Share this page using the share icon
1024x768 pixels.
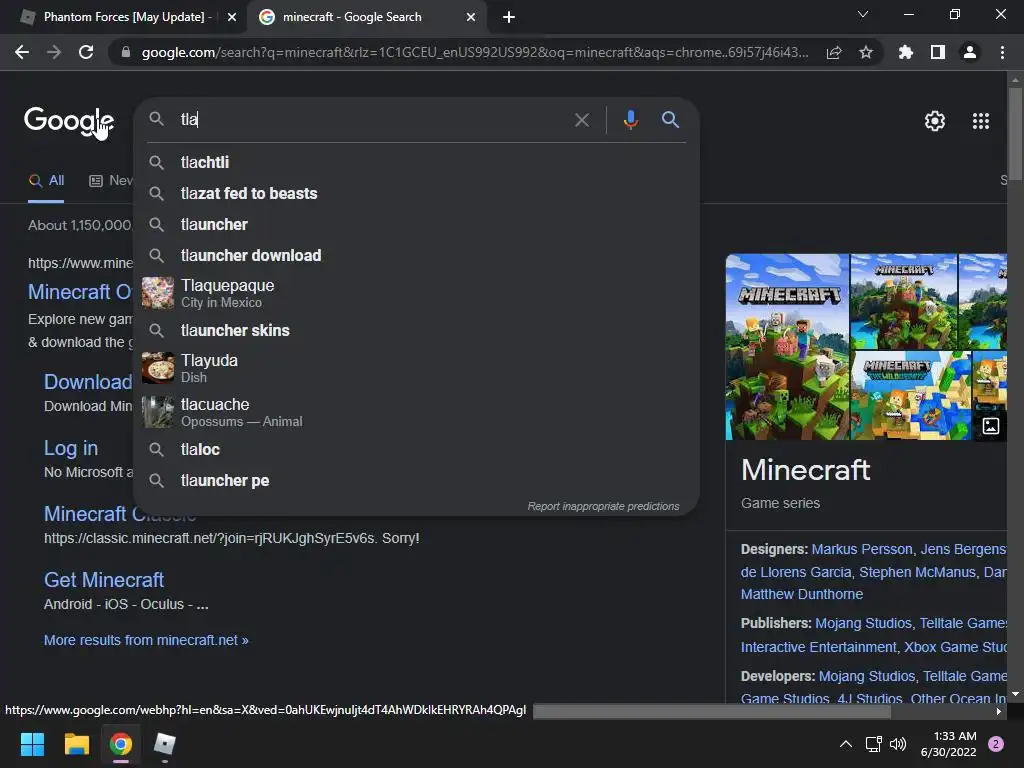click(x=834, y=52)
